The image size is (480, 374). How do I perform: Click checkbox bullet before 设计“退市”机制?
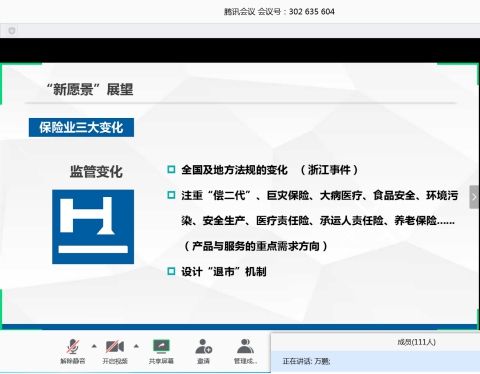pyautogui.click(x=171, y=271)
